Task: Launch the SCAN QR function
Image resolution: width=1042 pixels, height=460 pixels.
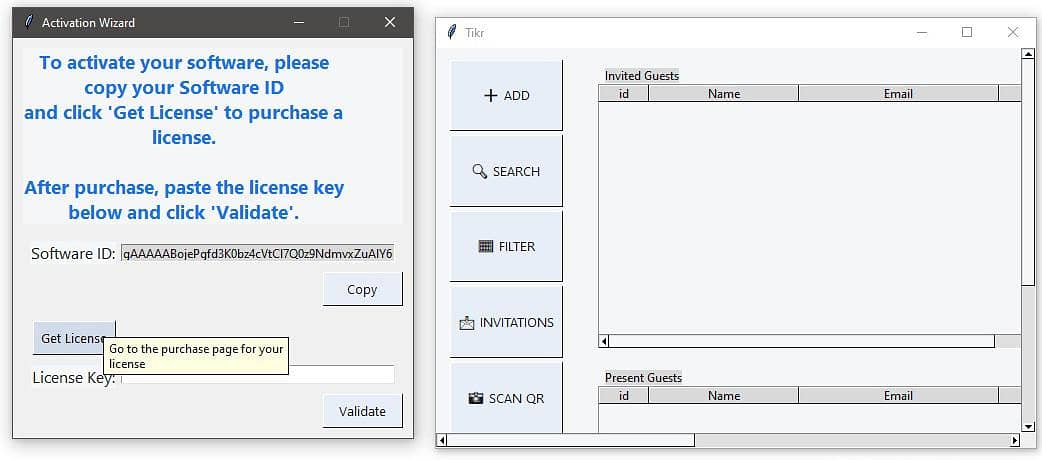Action: coord(506,398)
